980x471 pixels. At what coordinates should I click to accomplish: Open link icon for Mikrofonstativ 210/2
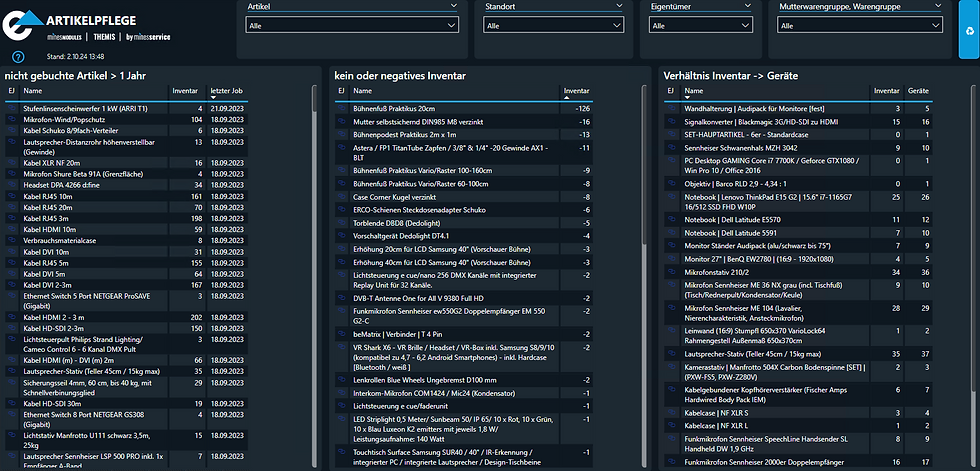pyautogui.click(x=672, y=272)
